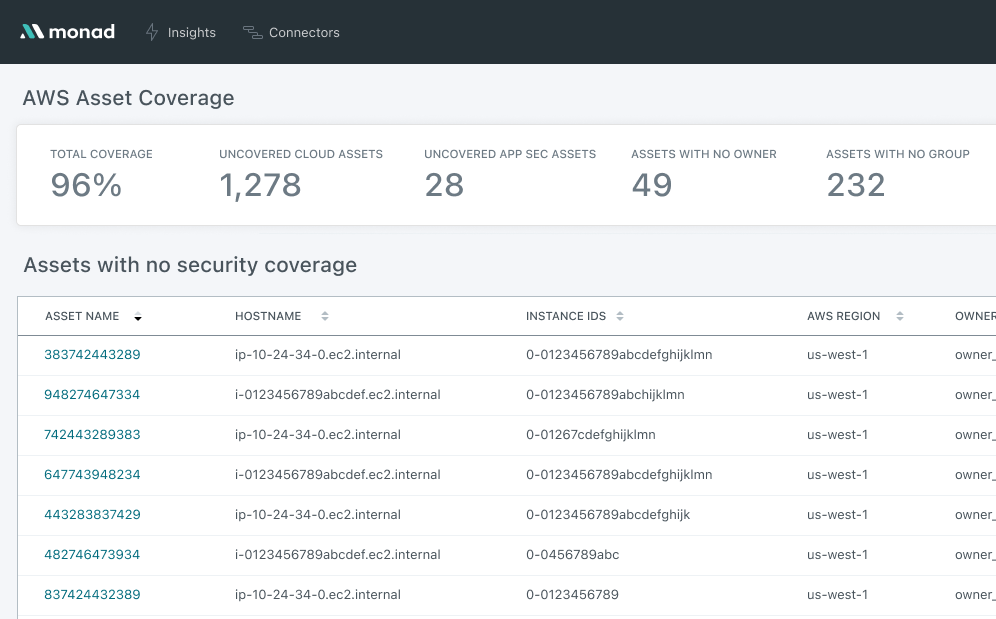This screenshot has height=619, width=996.
Task: Click sort arrows beside AWS Region
Action: (900, 316)
